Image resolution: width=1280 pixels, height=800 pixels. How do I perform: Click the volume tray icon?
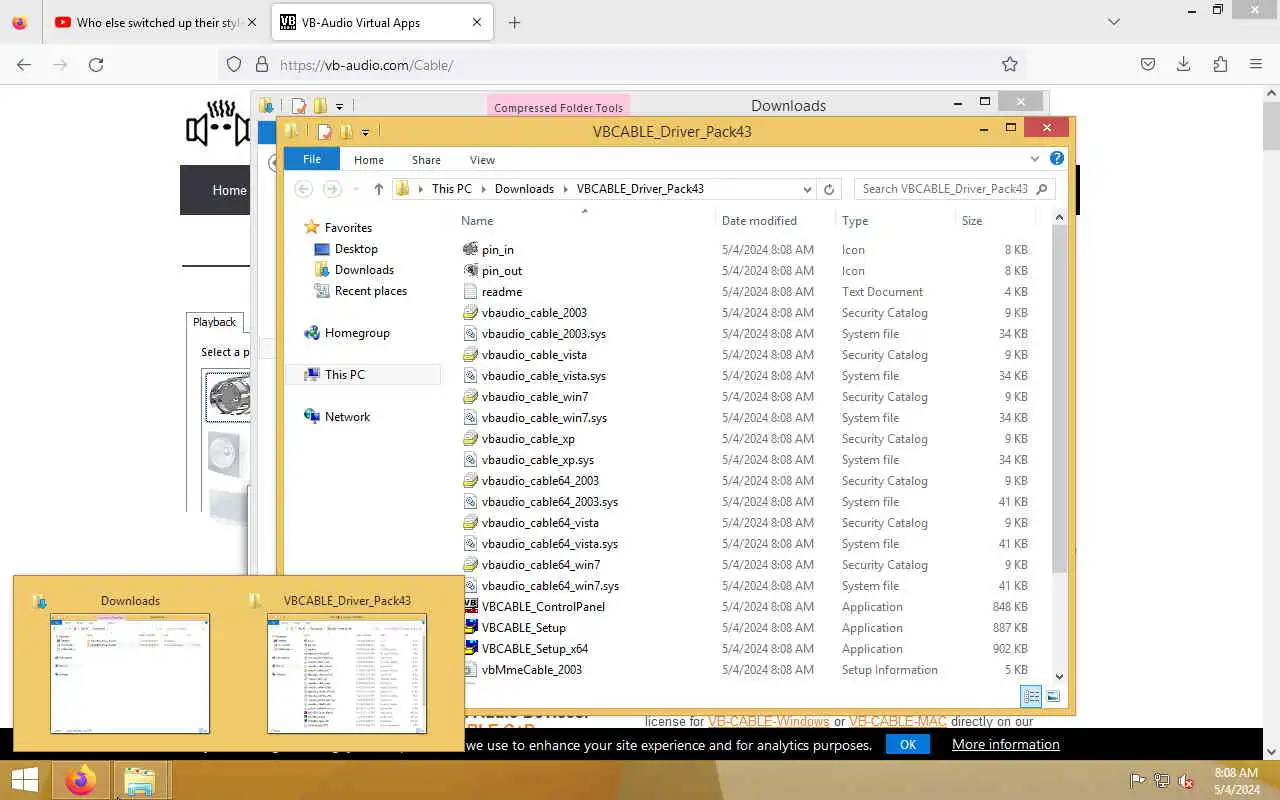pyautogui.click(x=1185, y=781)
